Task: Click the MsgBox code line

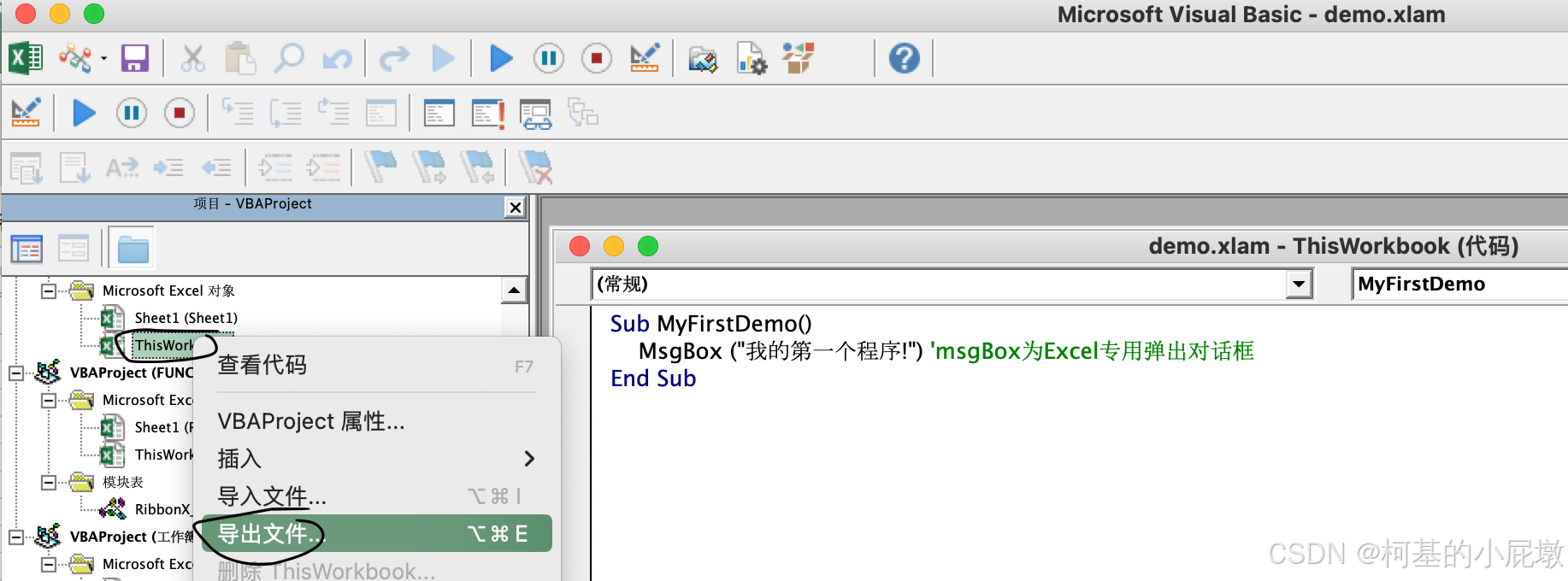Action: click(x=946, y=351)
